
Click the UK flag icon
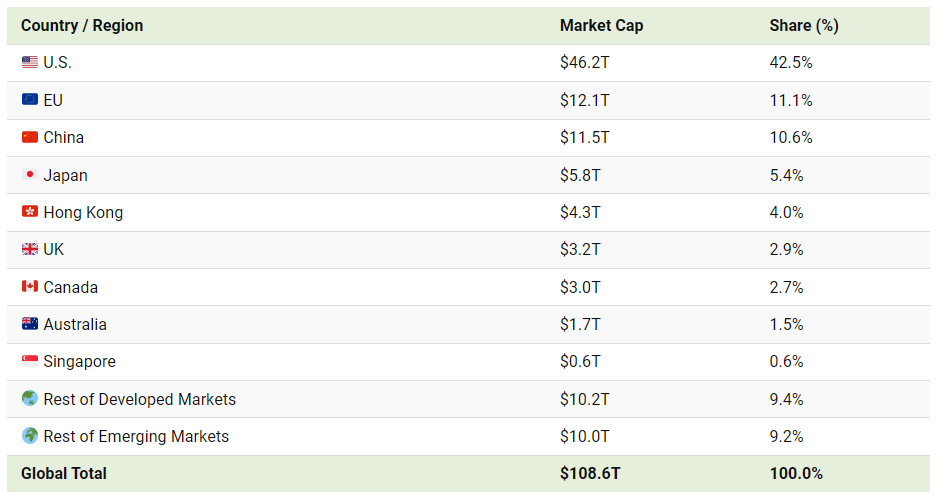[x=30, y=250]
